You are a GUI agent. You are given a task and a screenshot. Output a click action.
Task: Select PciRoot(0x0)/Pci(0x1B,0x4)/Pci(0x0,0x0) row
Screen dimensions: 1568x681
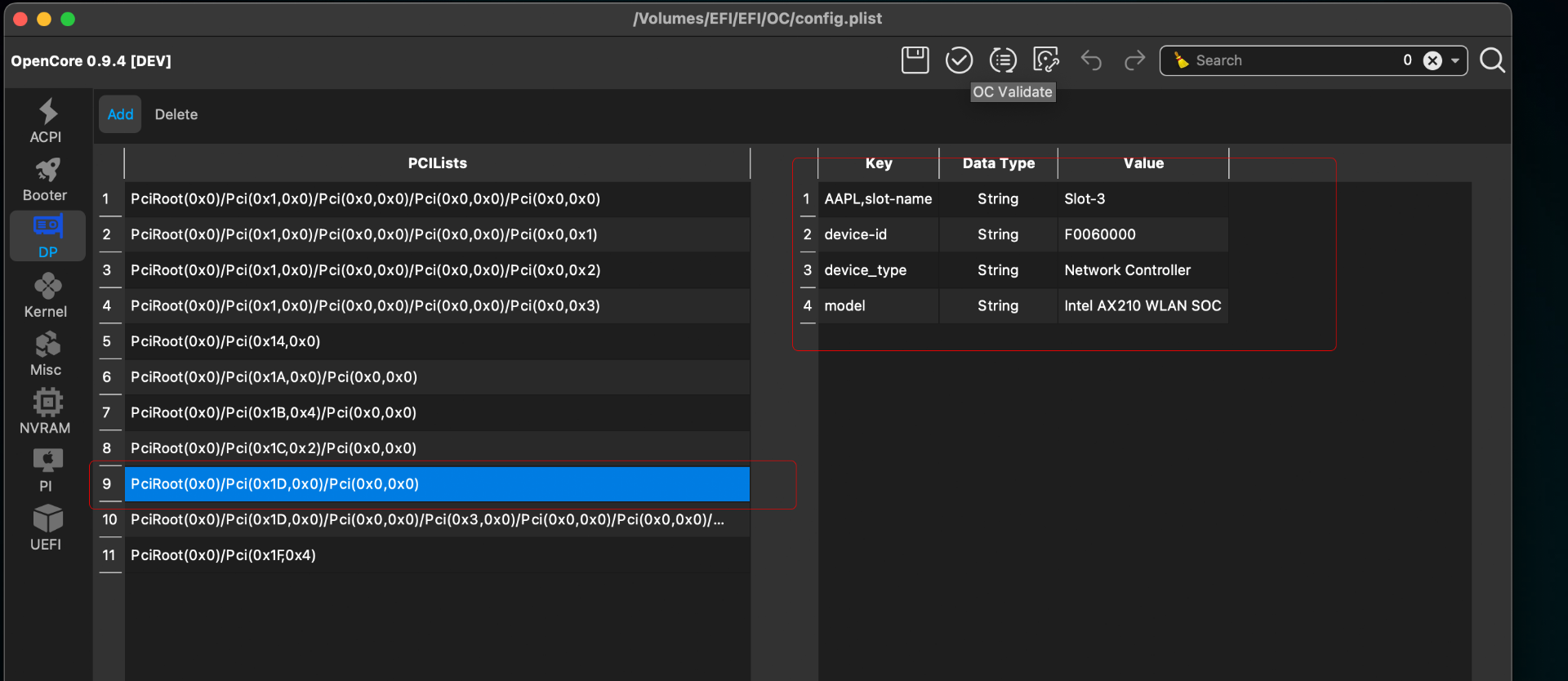click(437, 413)
